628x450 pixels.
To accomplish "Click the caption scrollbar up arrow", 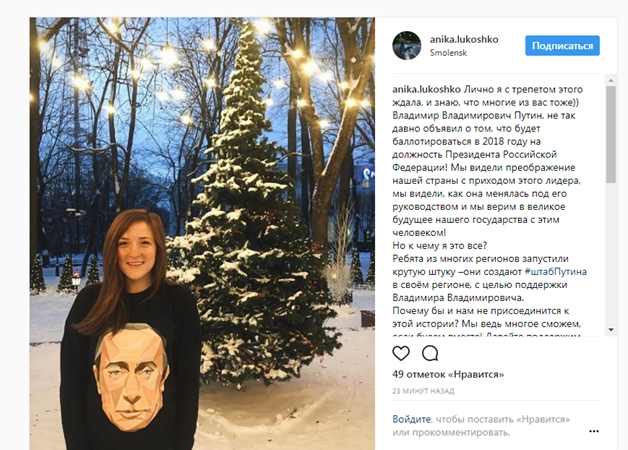I will coord(611,80).
